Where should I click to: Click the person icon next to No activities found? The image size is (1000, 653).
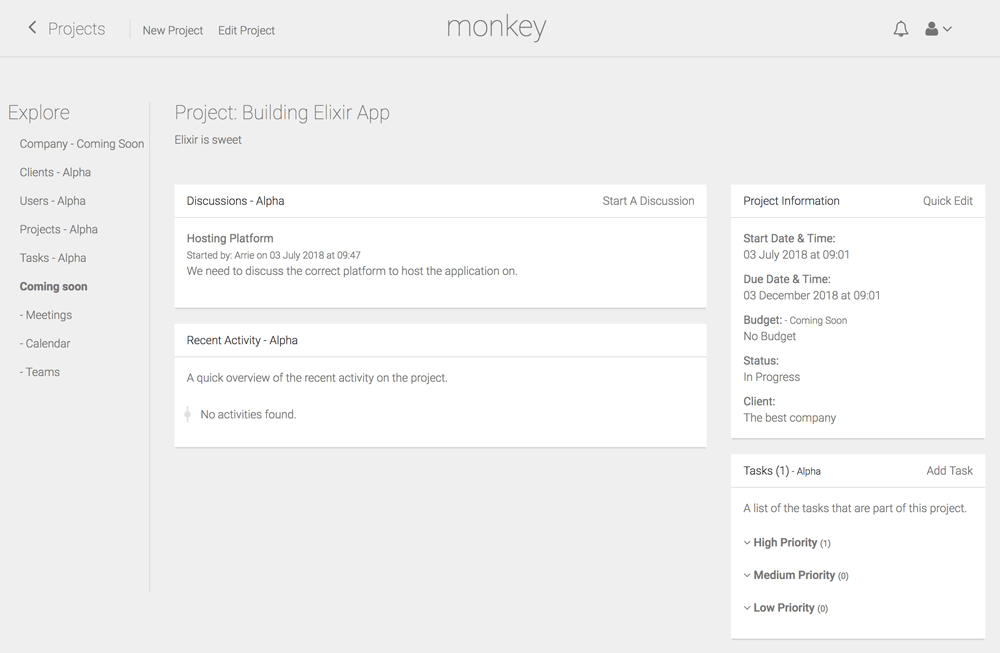188,412
